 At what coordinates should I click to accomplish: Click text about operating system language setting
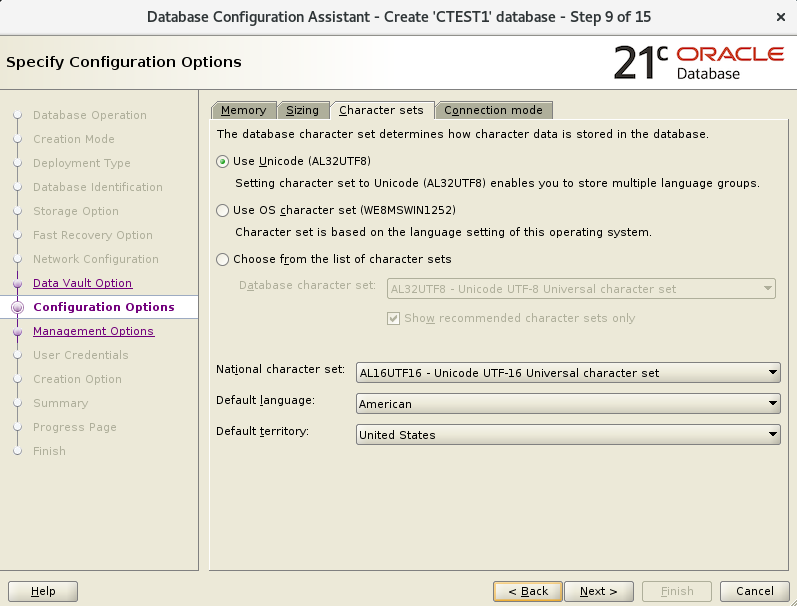pos(443,232)
